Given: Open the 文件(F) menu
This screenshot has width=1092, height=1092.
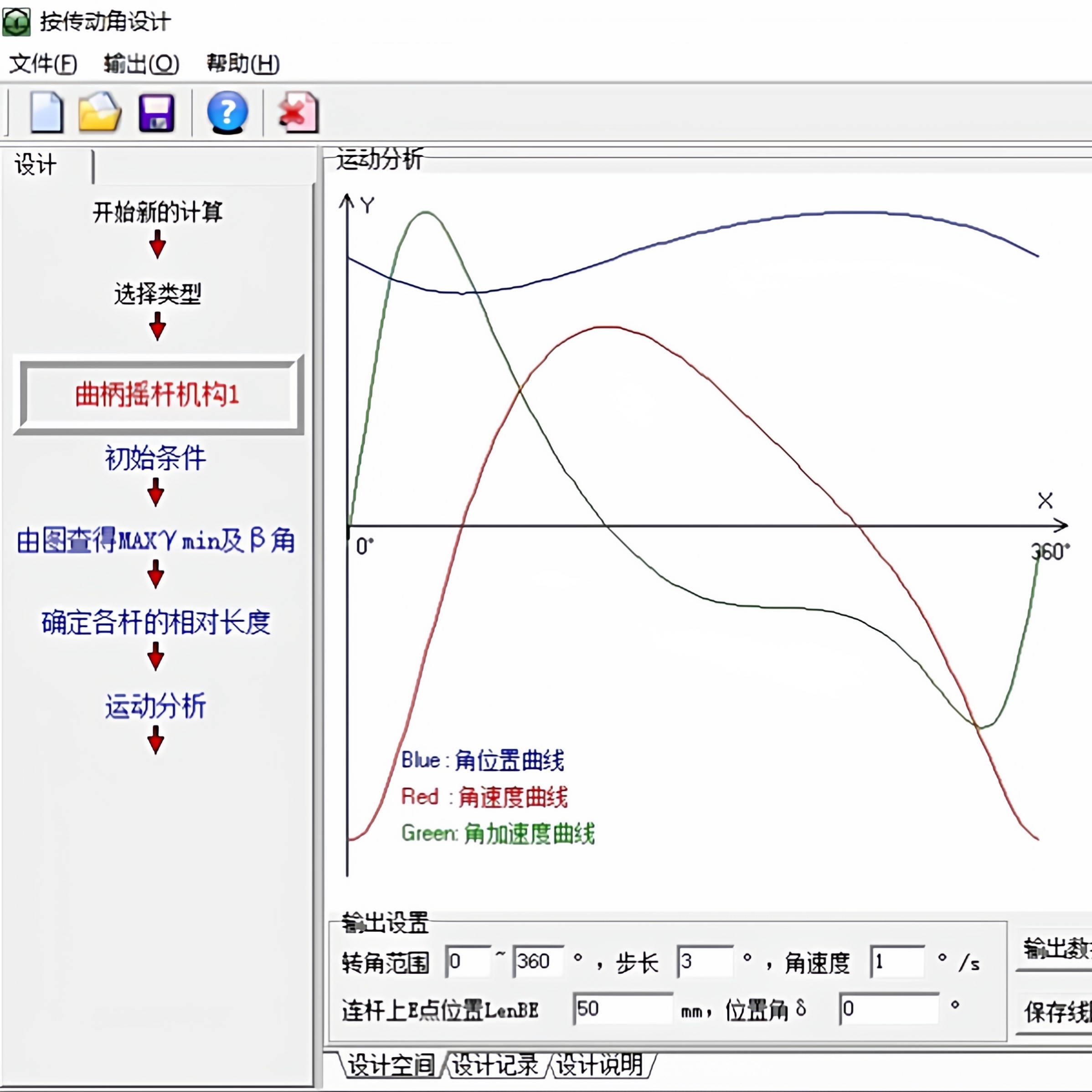Looking at the screenshot, I should [x=43, y=64].
